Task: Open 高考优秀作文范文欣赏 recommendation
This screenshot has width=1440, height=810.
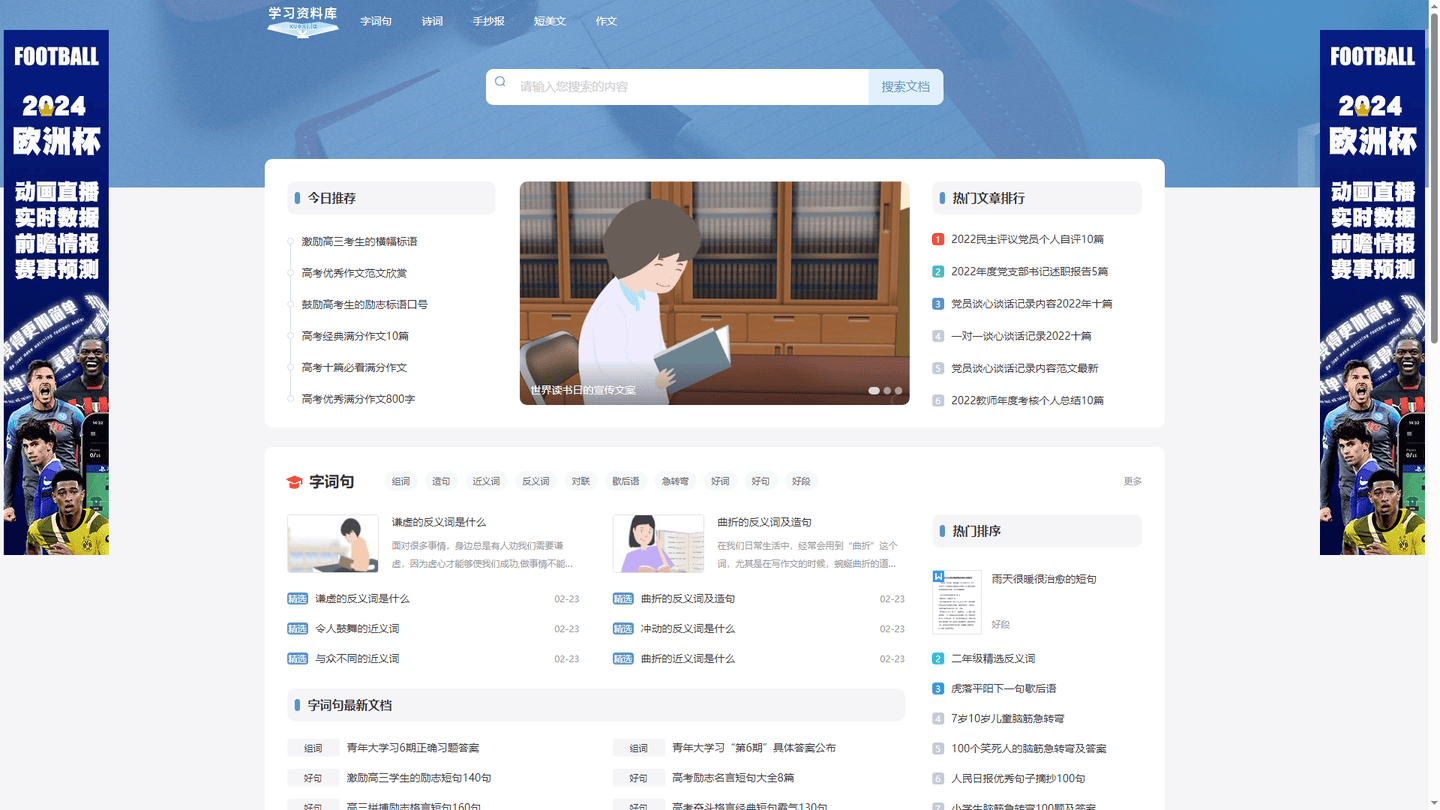Action: [354, 273]
